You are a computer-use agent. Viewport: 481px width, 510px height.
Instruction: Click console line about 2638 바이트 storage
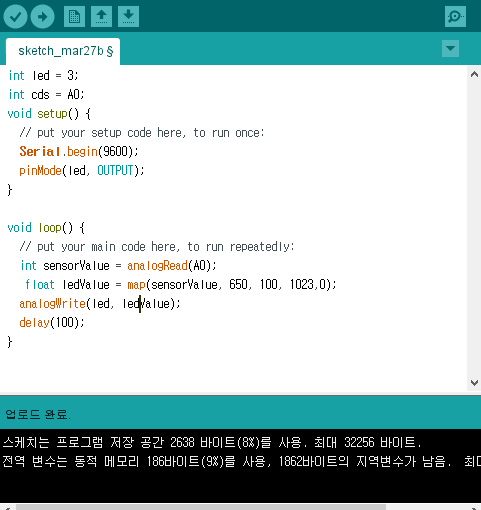(212, 442)
